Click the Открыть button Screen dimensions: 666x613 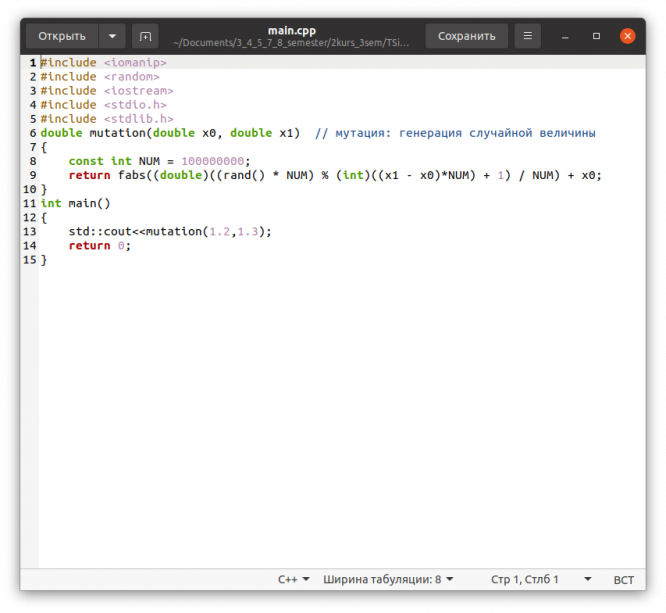point(62,36)
